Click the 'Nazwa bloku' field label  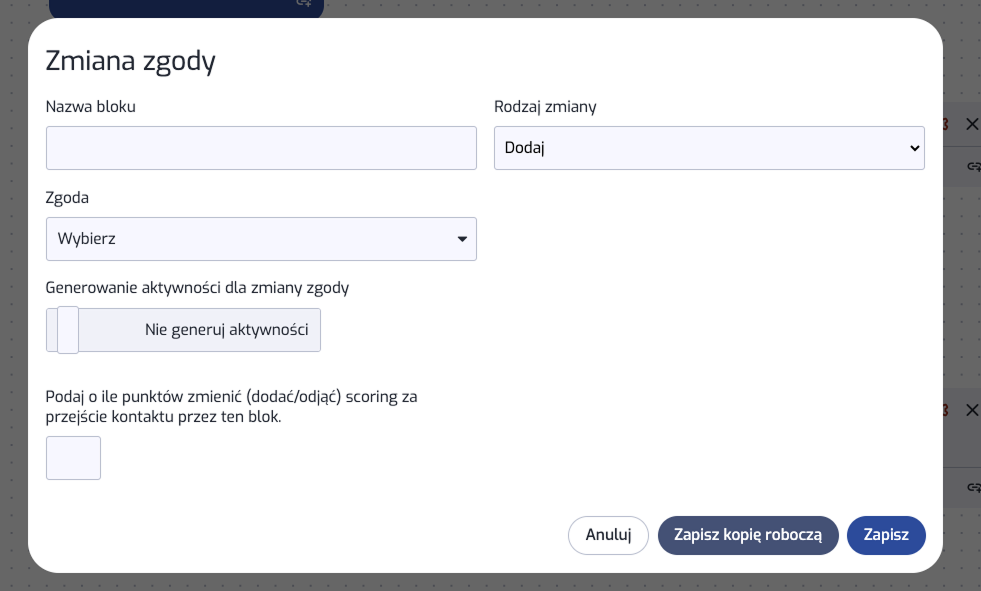click(91, 107)
